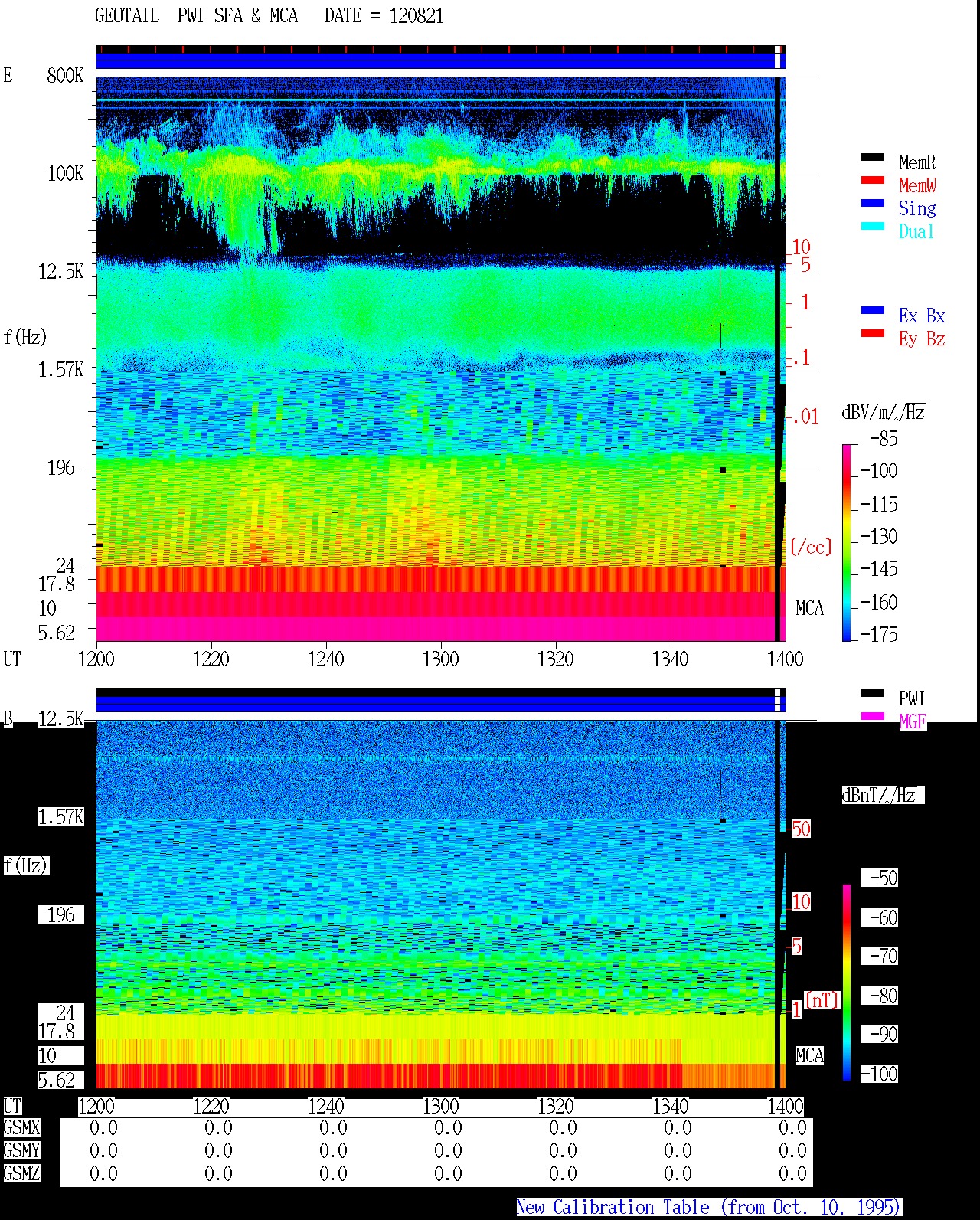Click the GSMX row label
The image size is (980, 1220).
21,1127
